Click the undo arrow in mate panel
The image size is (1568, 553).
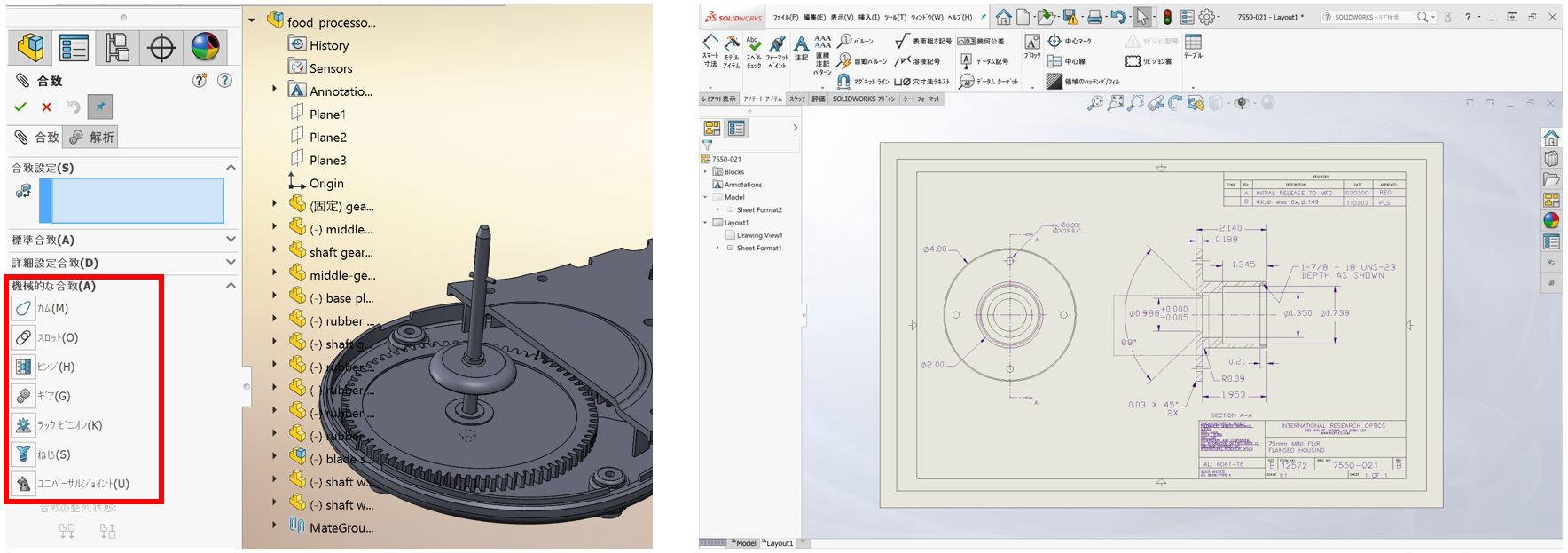point(73,107)
